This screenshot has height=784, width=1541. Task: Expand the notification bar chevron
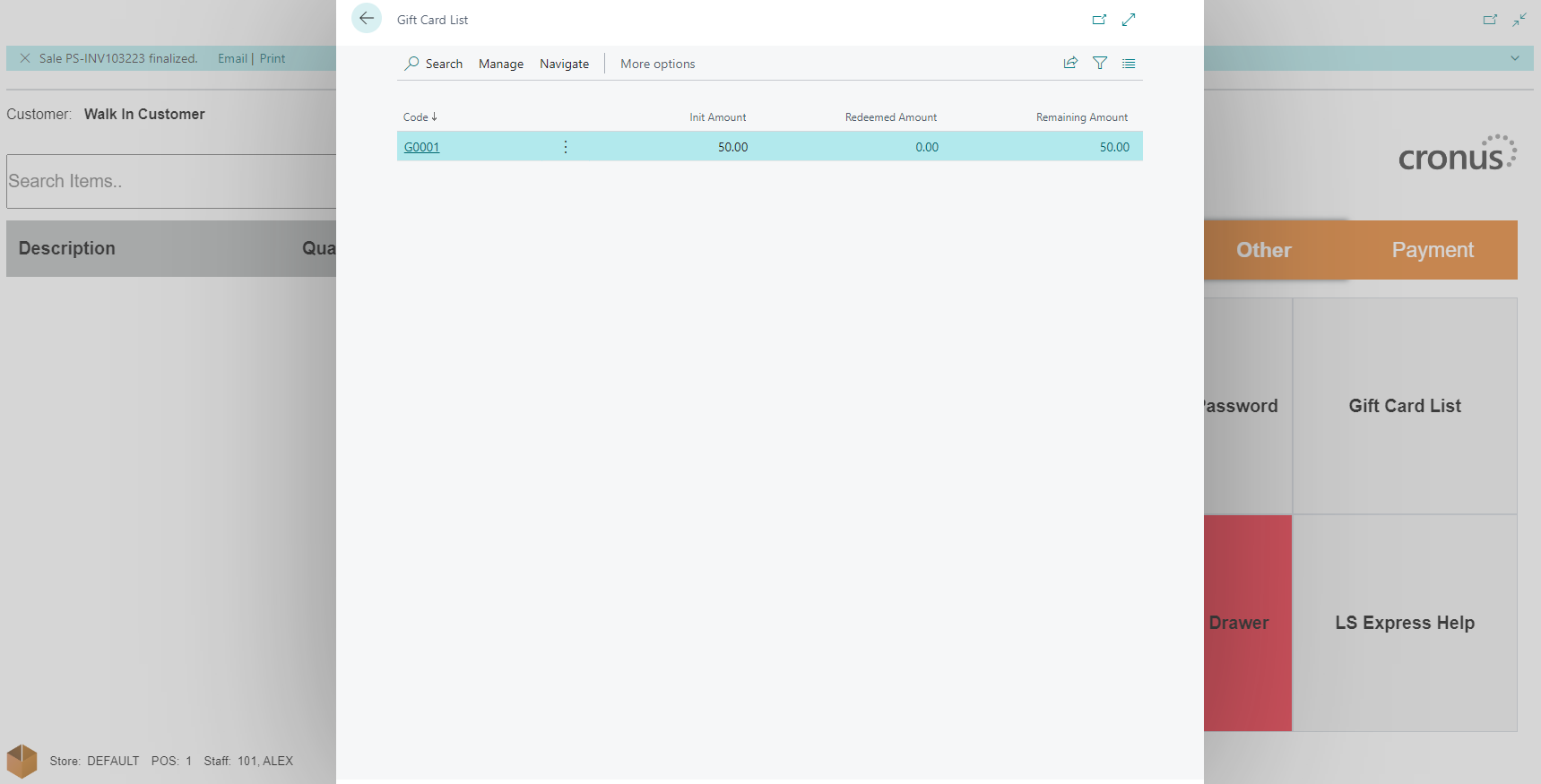click(1514, 58)
